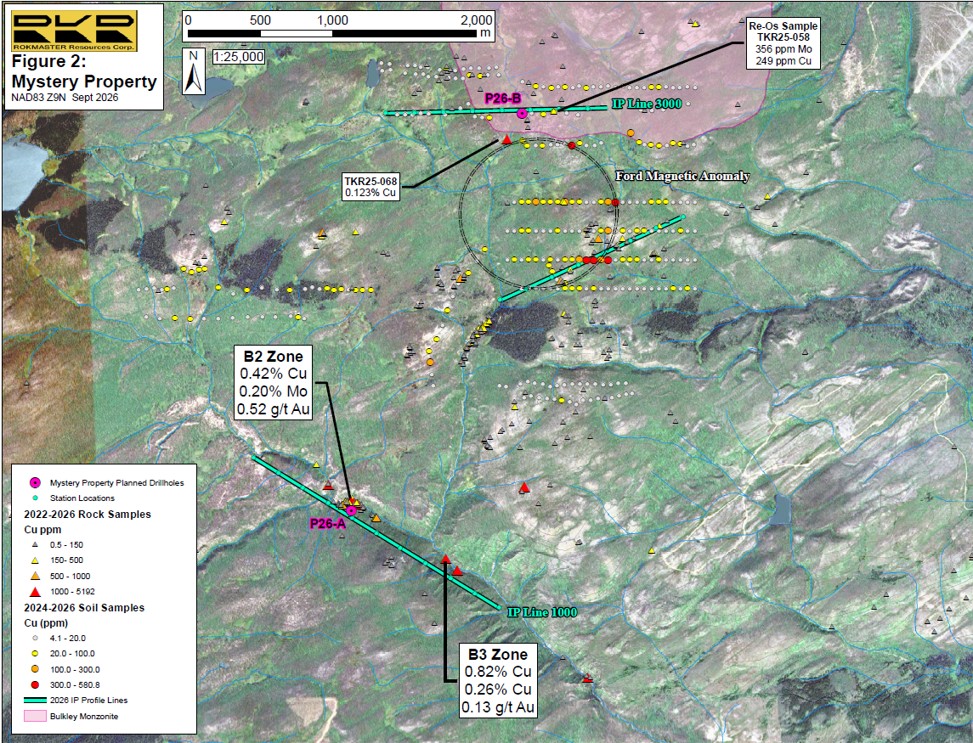Open the B3 Zone callout box
The height and width of the screenshot is (743, 973).
[x=498, y=680]
